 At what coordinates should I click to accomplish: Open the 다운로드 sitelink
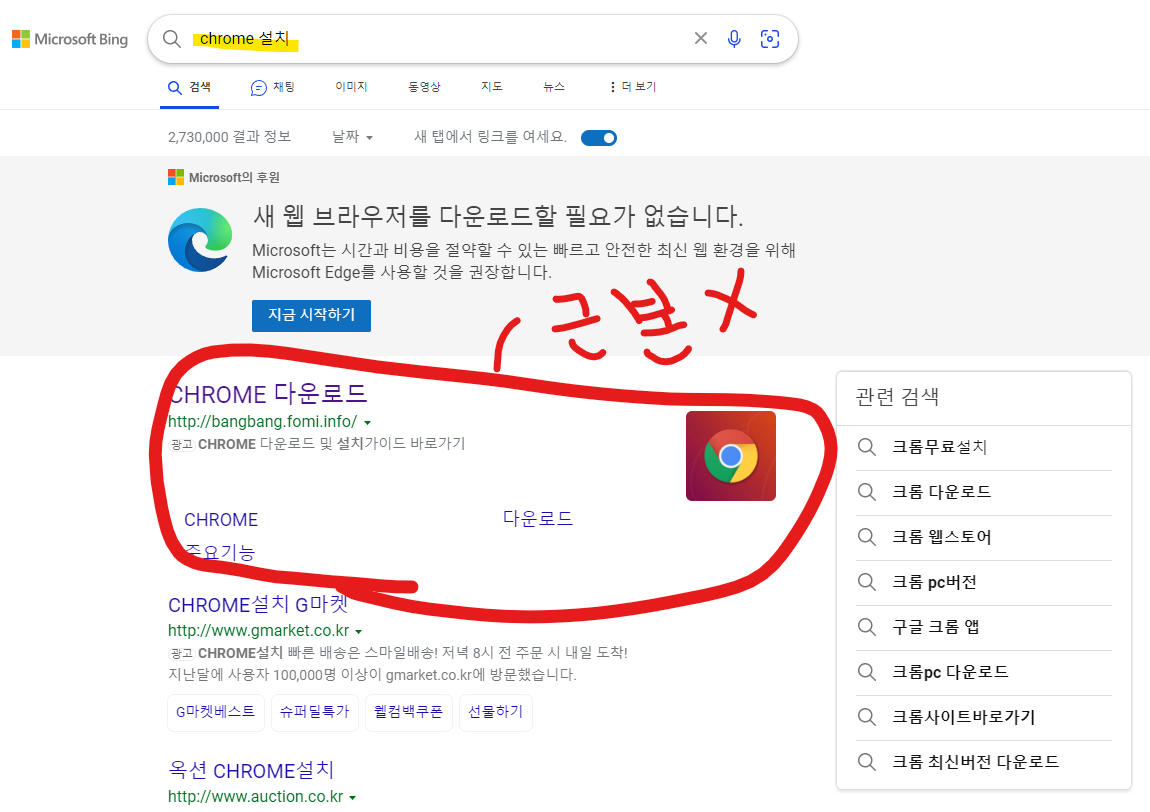pos(538,519)
